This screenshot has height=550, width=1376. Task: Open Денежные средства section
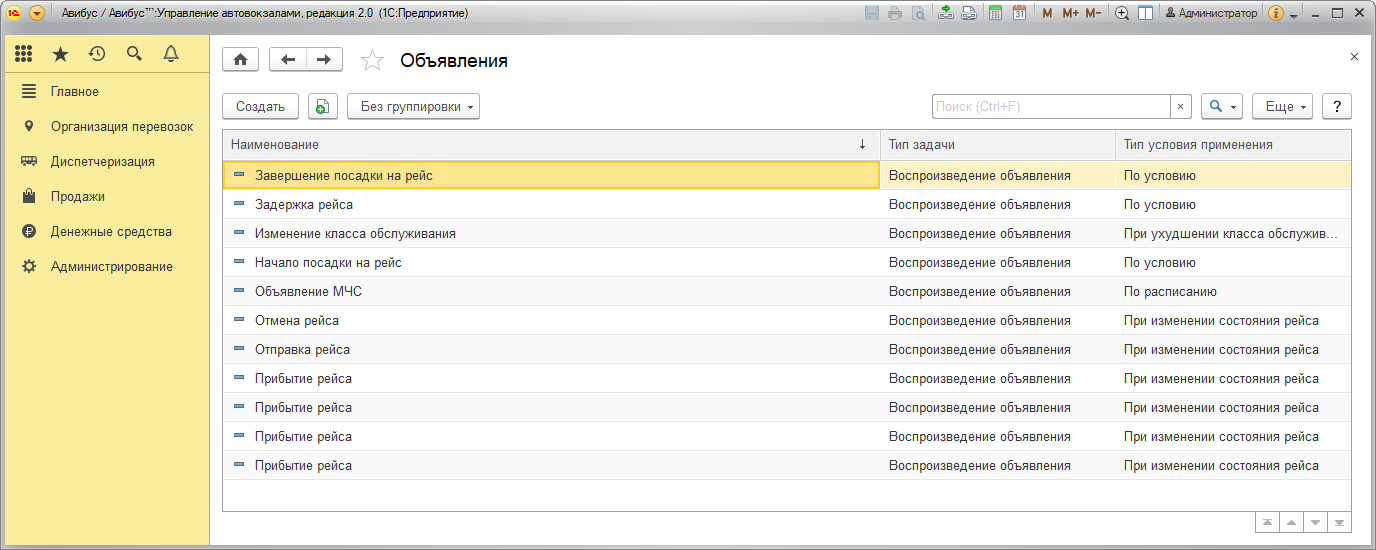[111, 231]
